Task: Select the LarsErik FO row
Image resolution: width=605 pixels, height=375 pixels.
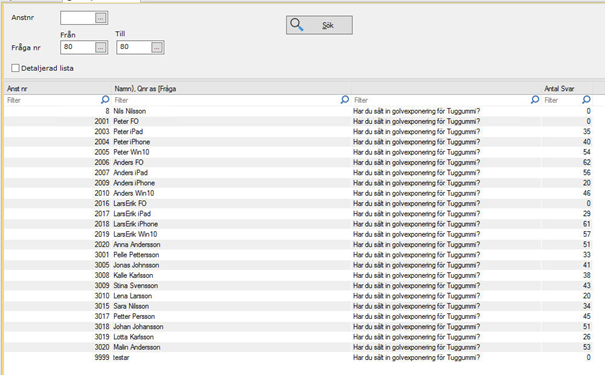Action: pos(298,203)
